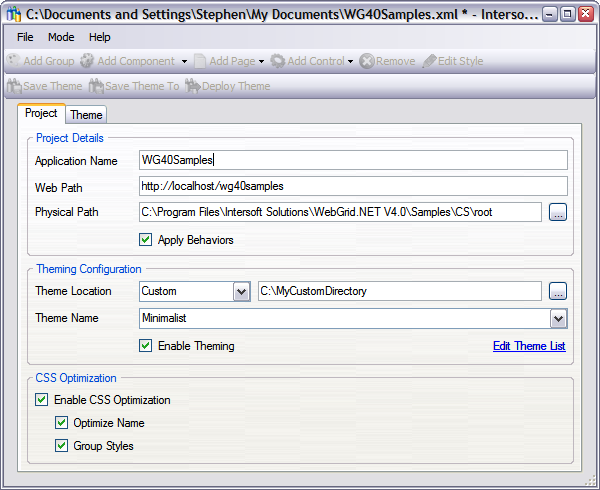
Task: Click the Edit Style pencil icon
Action: click(430, 61)
